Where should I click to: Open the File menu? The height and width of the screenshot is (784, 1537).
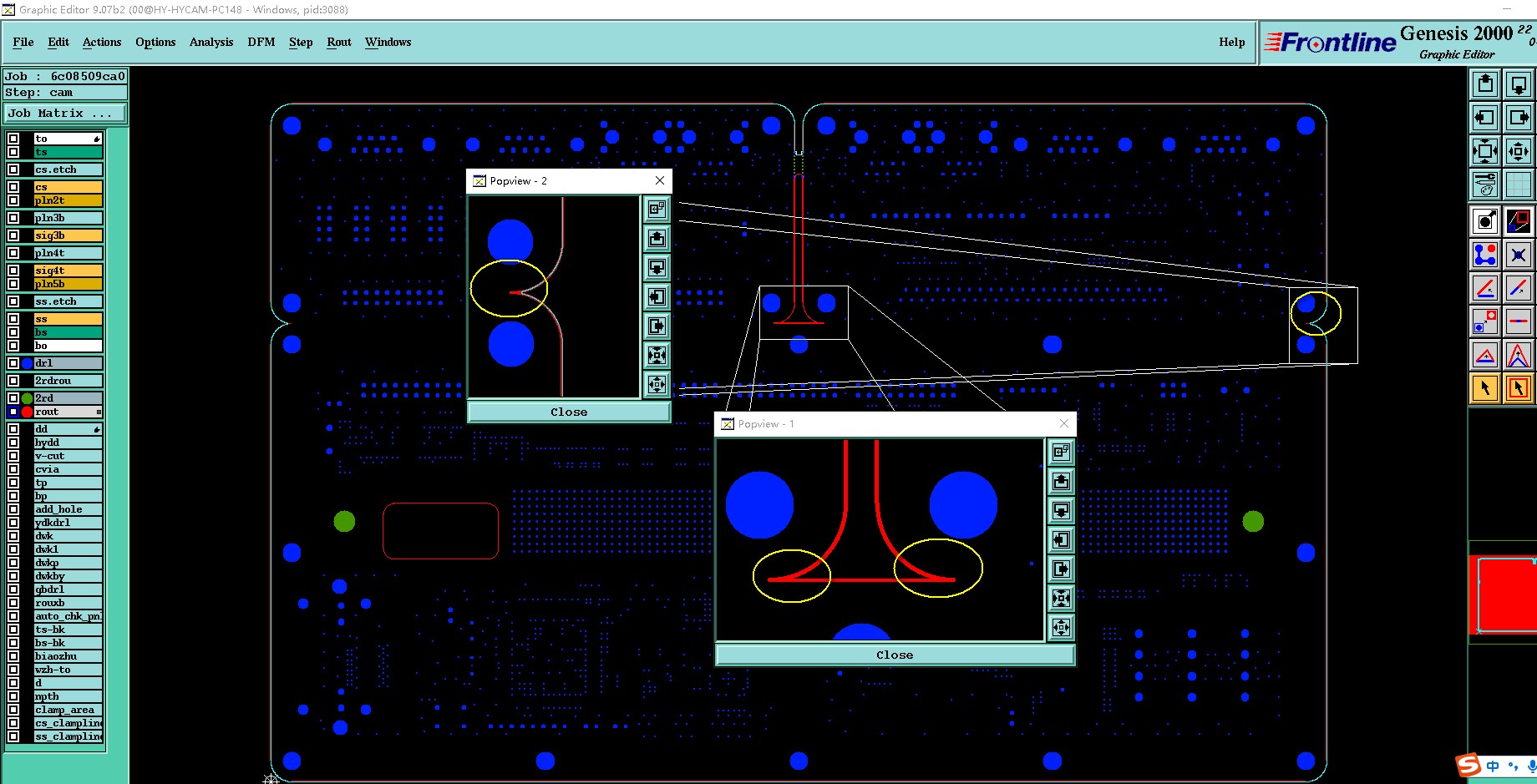click(x=23, y=42)
